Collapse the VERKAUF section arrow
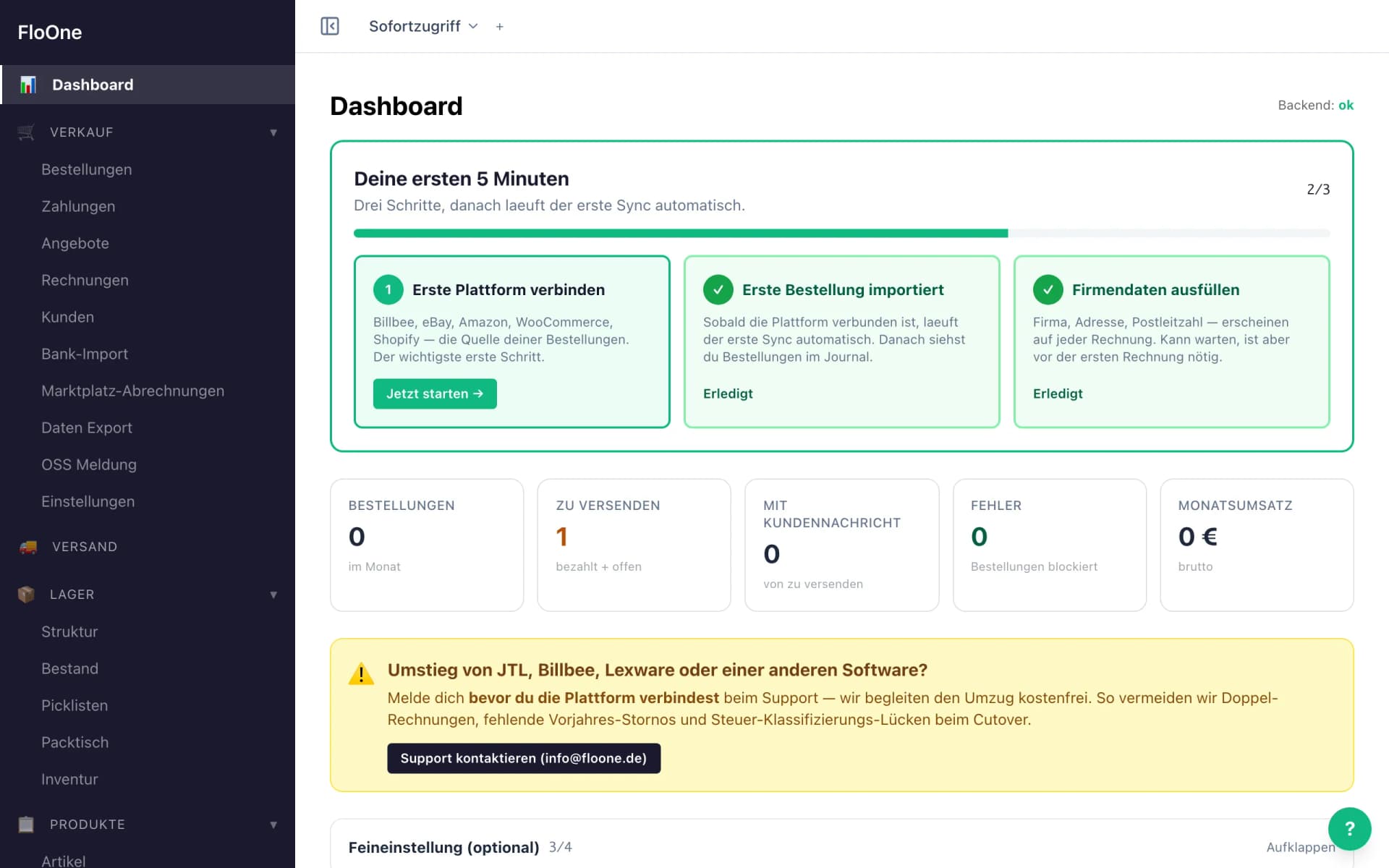 point(273,132)
